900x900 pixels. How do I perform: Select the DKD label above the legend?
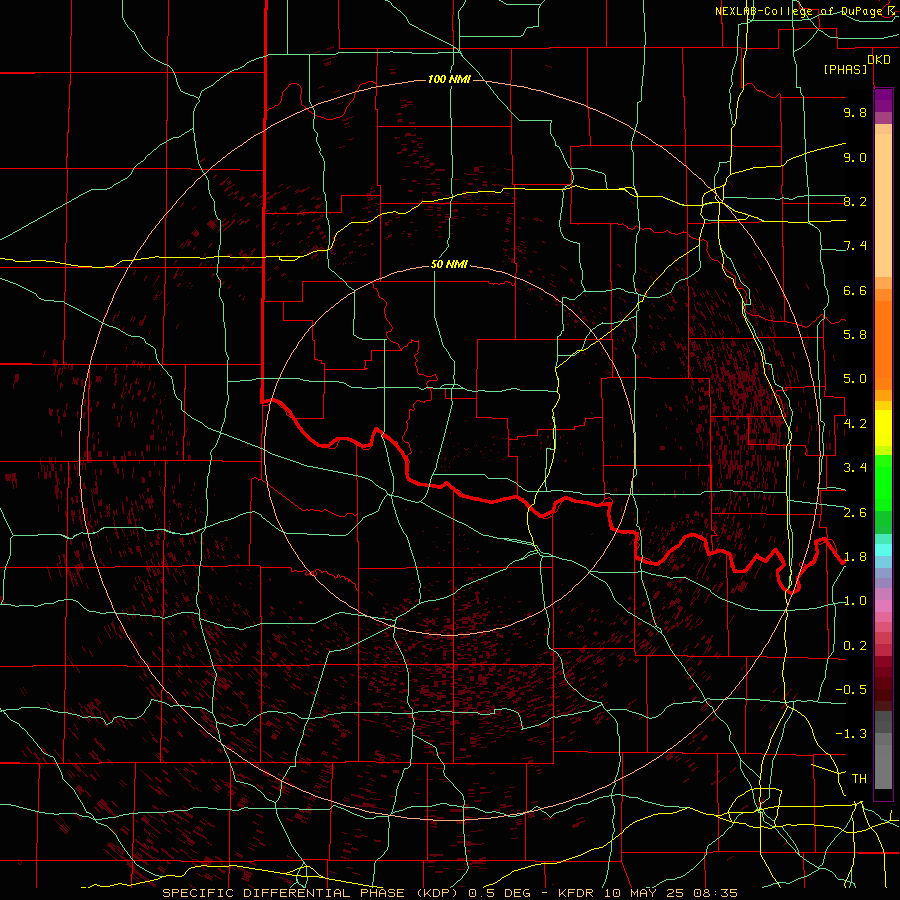(879, 60)
